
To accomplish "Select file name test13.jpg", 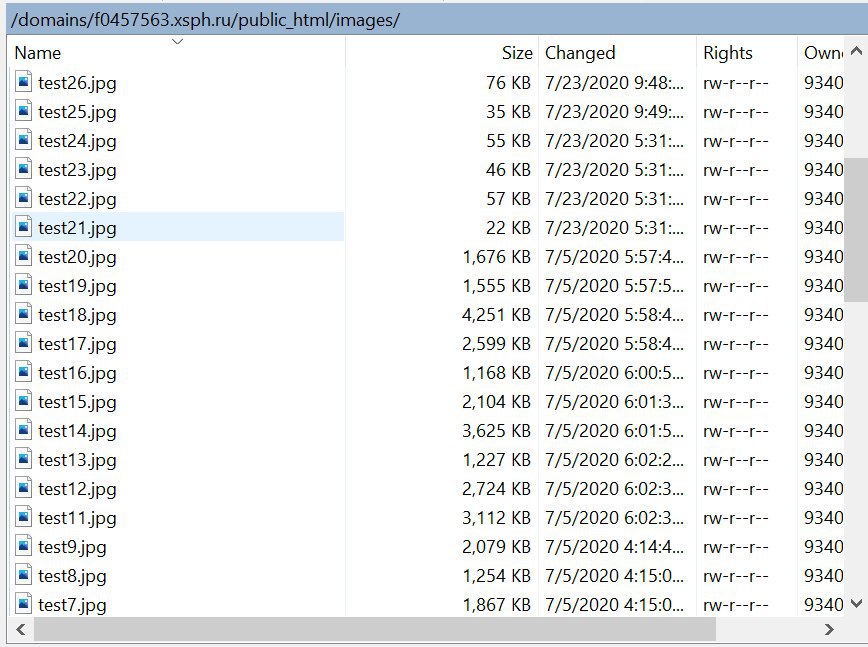I will [78, 459].
